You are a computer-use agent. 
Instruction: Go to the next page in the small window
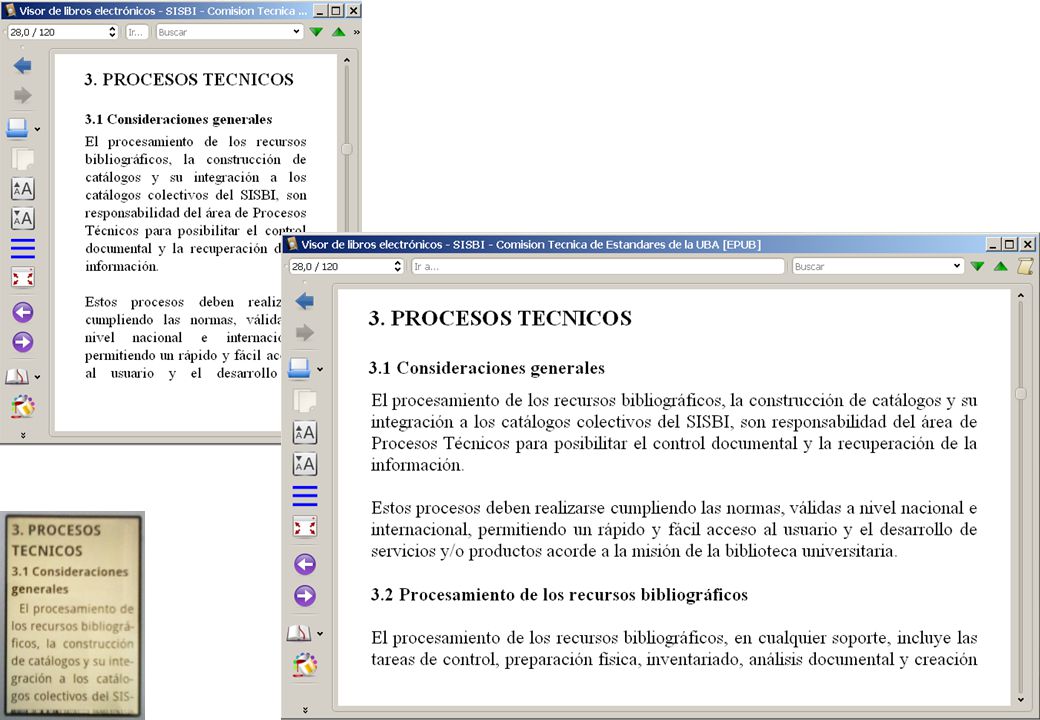click(x=23, y=342)
